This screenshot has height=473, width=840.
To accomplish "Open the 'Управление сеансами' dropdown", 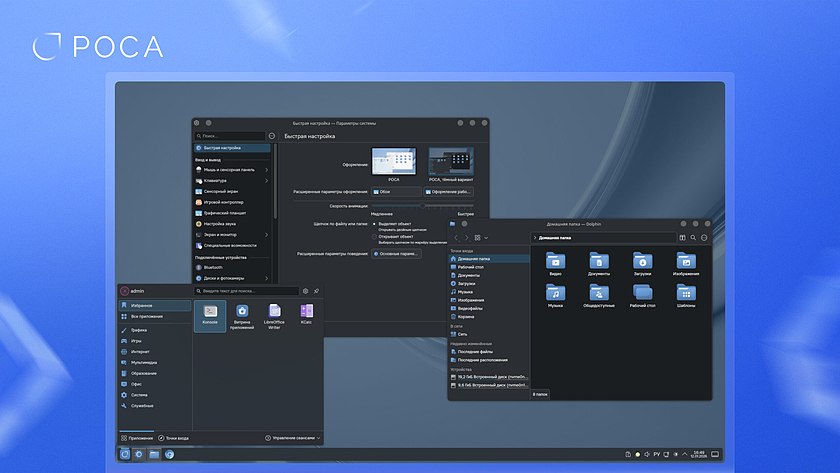I will [292, 438].
